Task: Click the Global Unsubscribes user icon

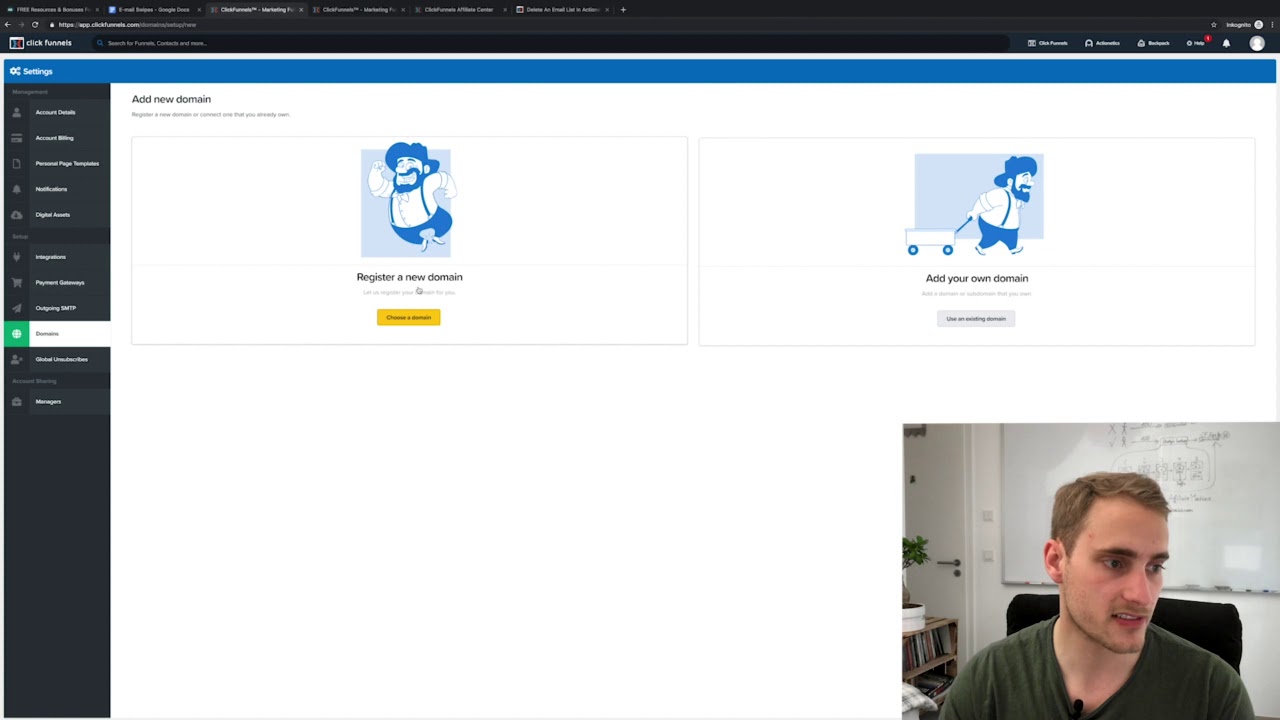Action: (x=16, y=359)
